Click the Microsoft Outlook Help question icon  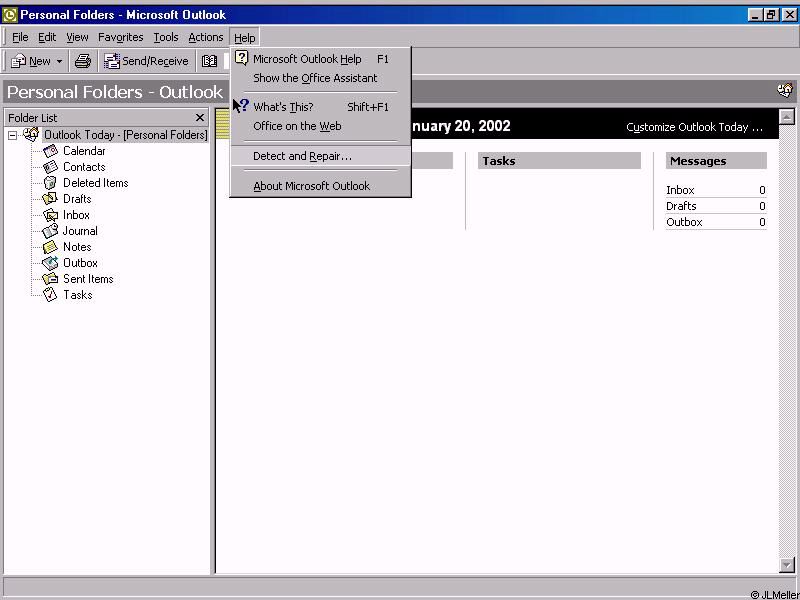point(241,58)
